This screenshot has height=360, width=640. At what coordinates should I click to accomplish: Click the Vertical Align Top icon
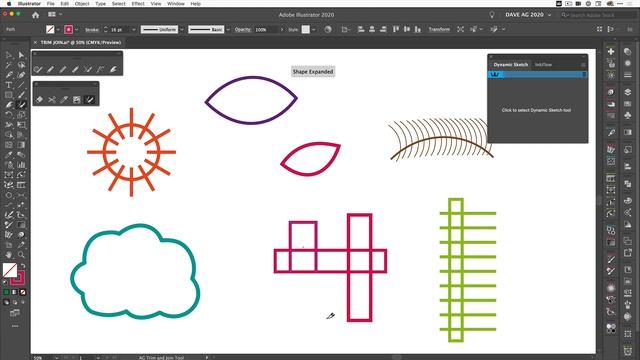click(x=396, y=29)
